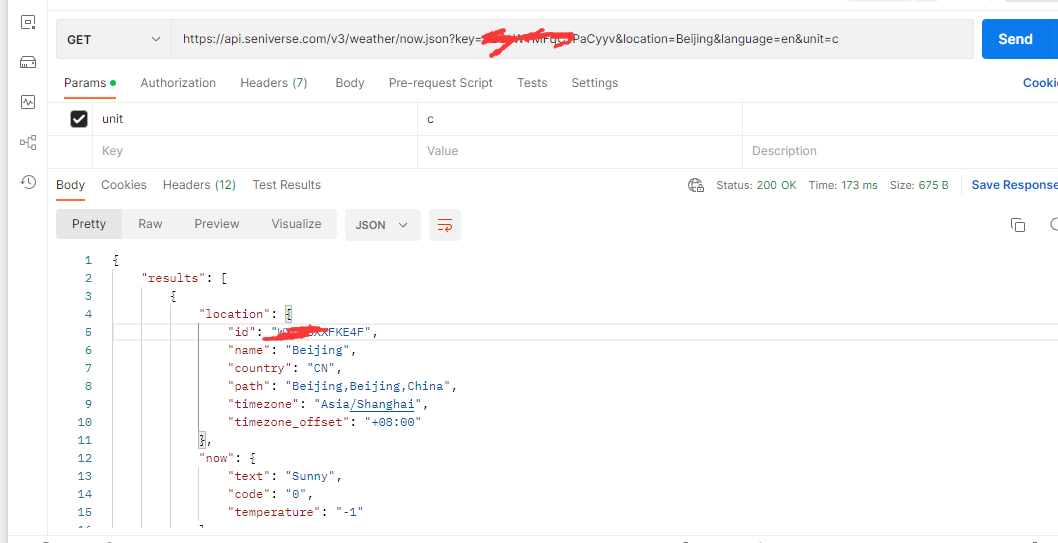
Task: Click the empty Description parameter field
Action: 900,151
